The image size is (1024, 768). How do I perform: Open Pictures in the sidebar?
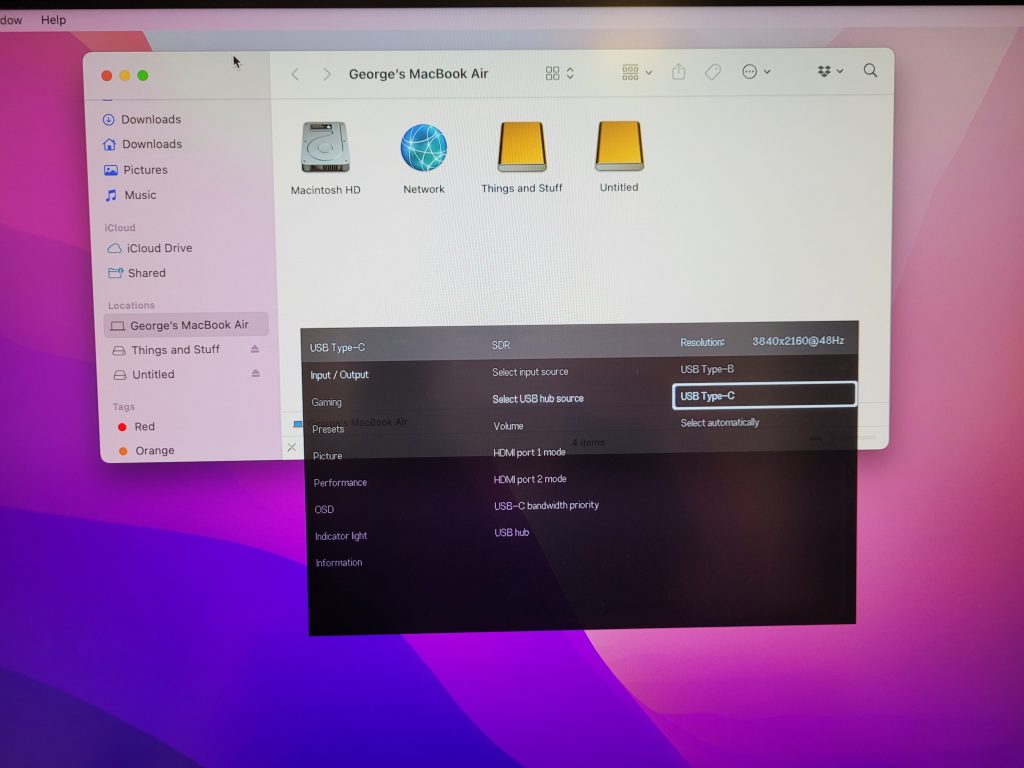pos(136,170)
